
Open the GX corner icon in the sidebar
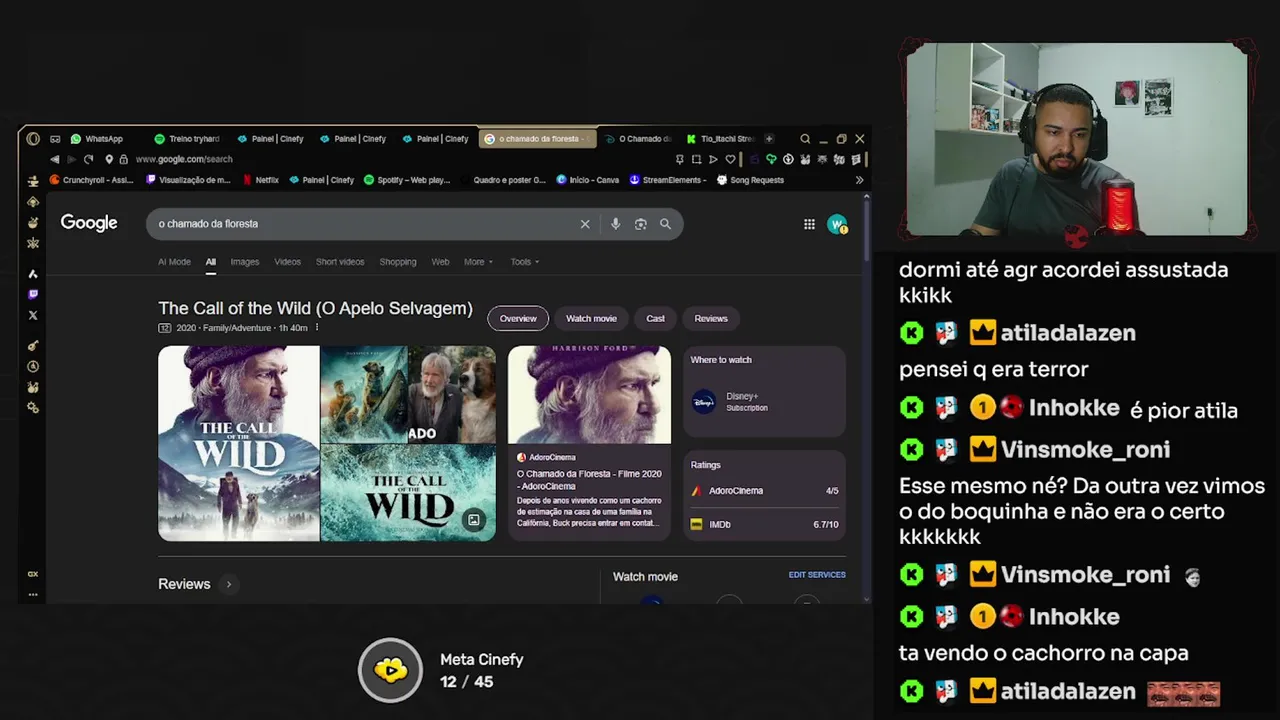coord(33,574)
